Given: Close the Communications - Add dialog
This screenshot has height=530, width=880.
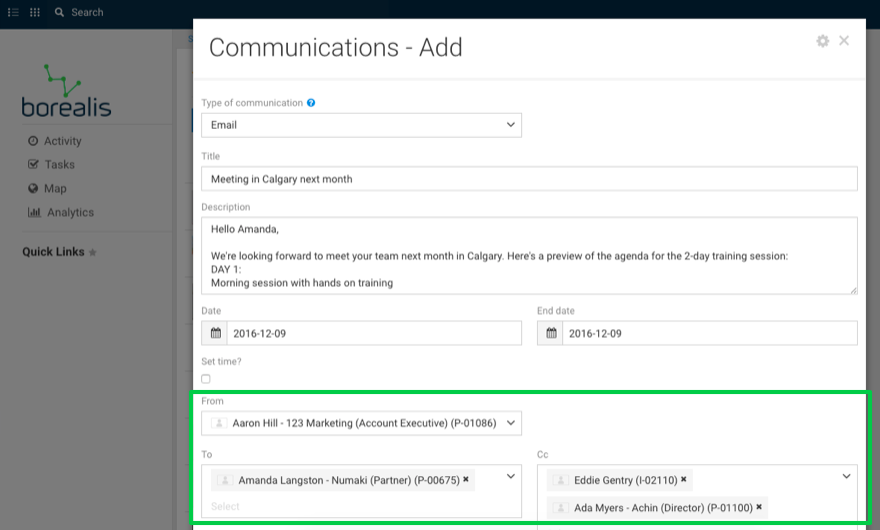Looking at the screenshot, I should pos(844,40).
